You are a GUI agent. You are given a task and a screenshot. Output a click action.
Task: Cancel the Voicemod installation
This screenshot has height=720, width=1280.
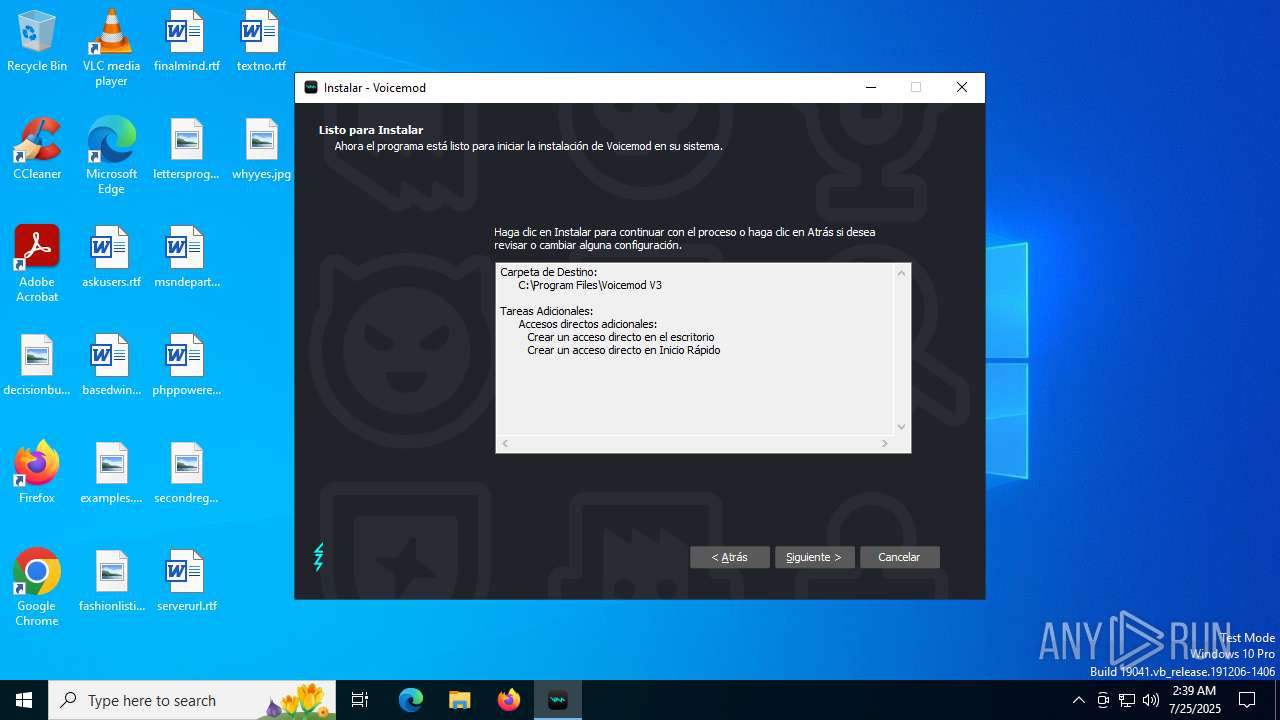point(900,557)
